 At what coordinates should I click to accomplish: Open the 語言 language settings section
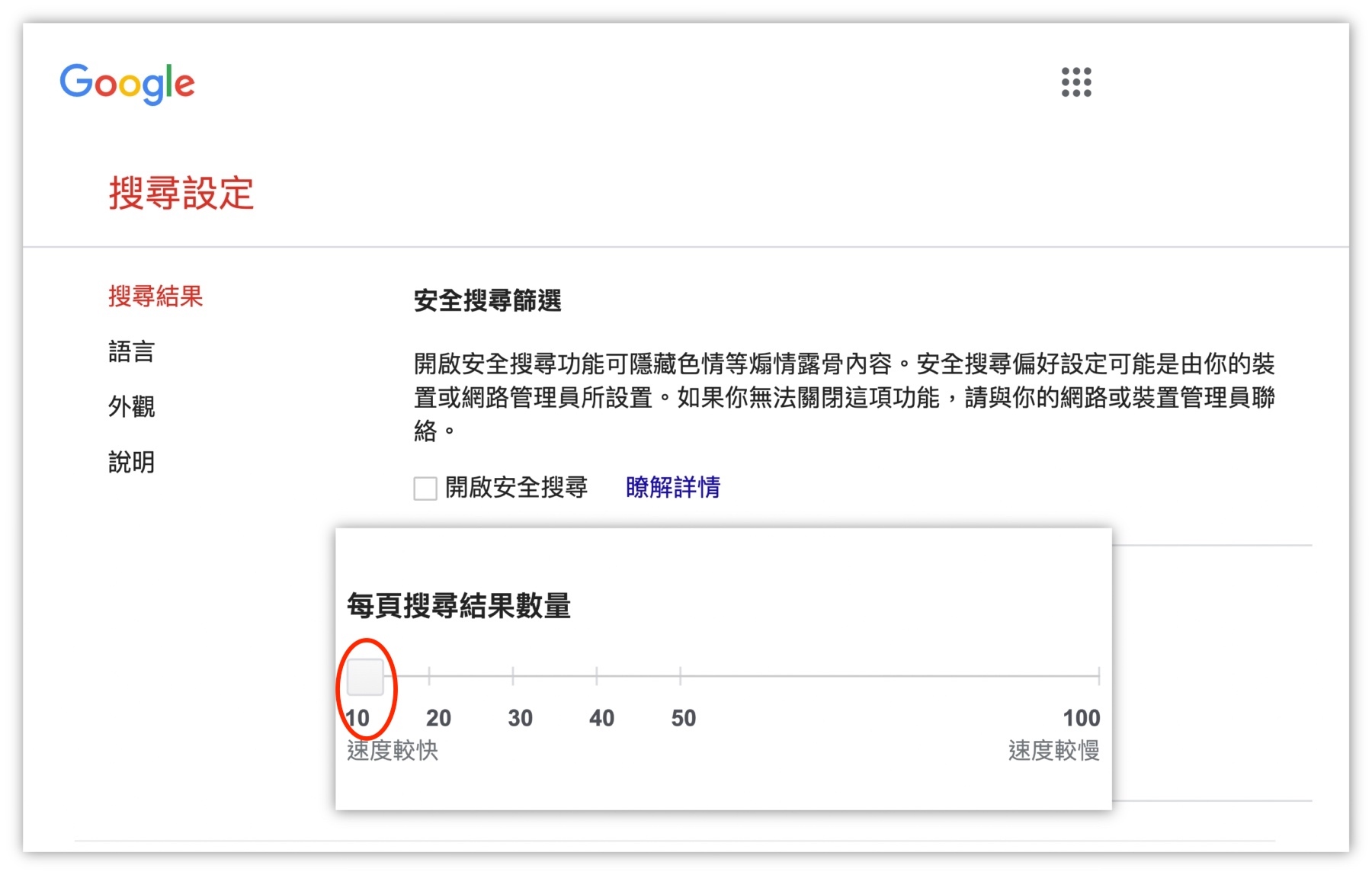click(131, 352)
